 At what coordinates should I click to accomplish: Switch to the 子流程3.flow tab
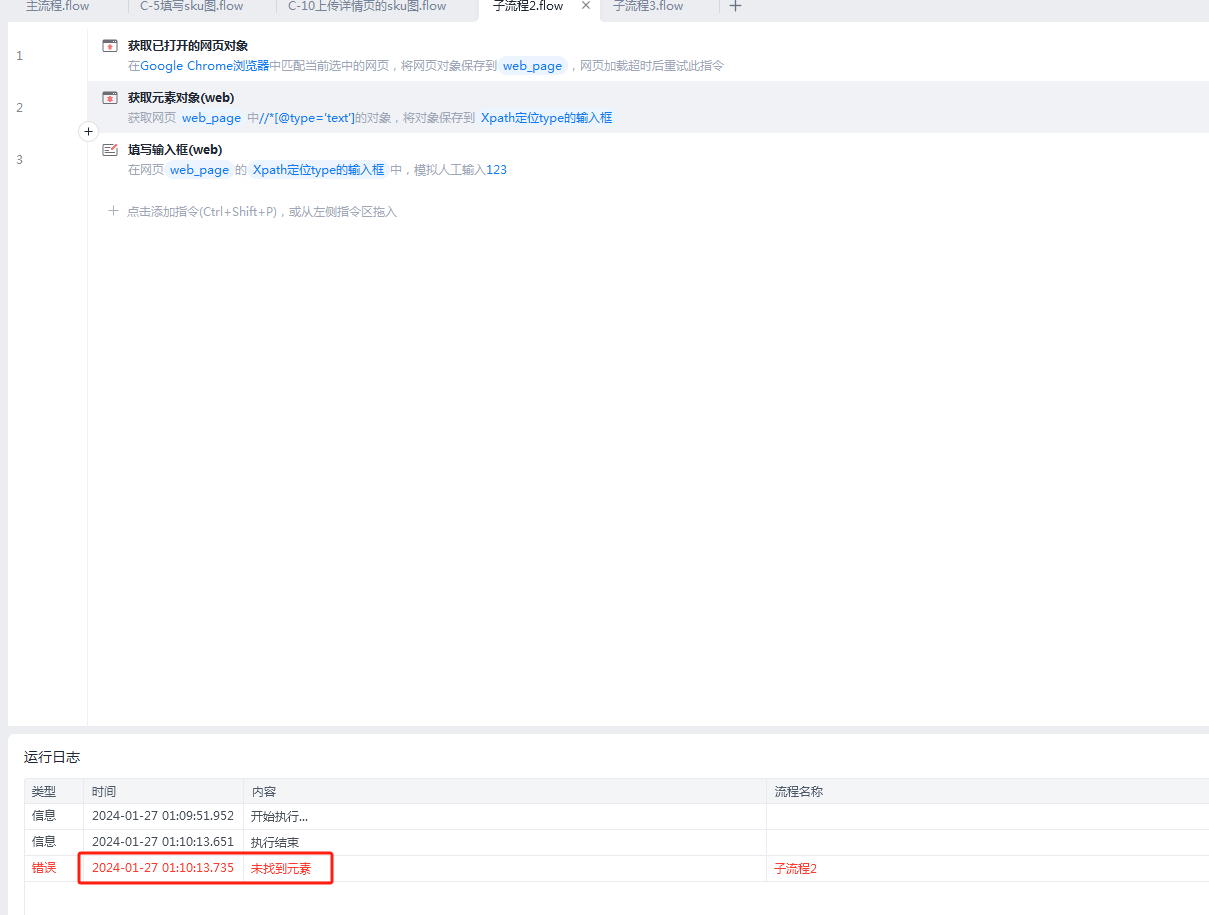click(x=648, y=6)
